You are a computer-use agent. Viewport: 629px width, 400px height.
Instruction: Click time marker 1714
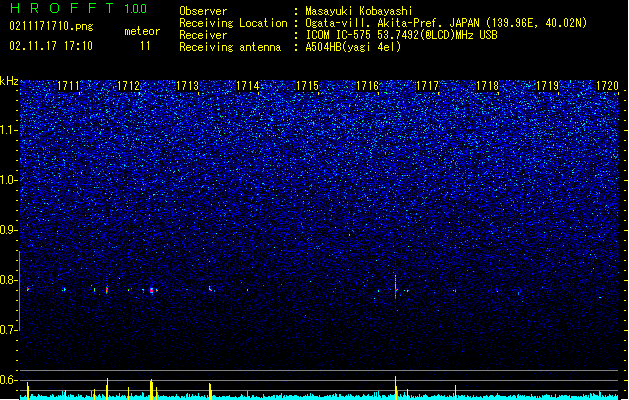click(x=248, y=86)
